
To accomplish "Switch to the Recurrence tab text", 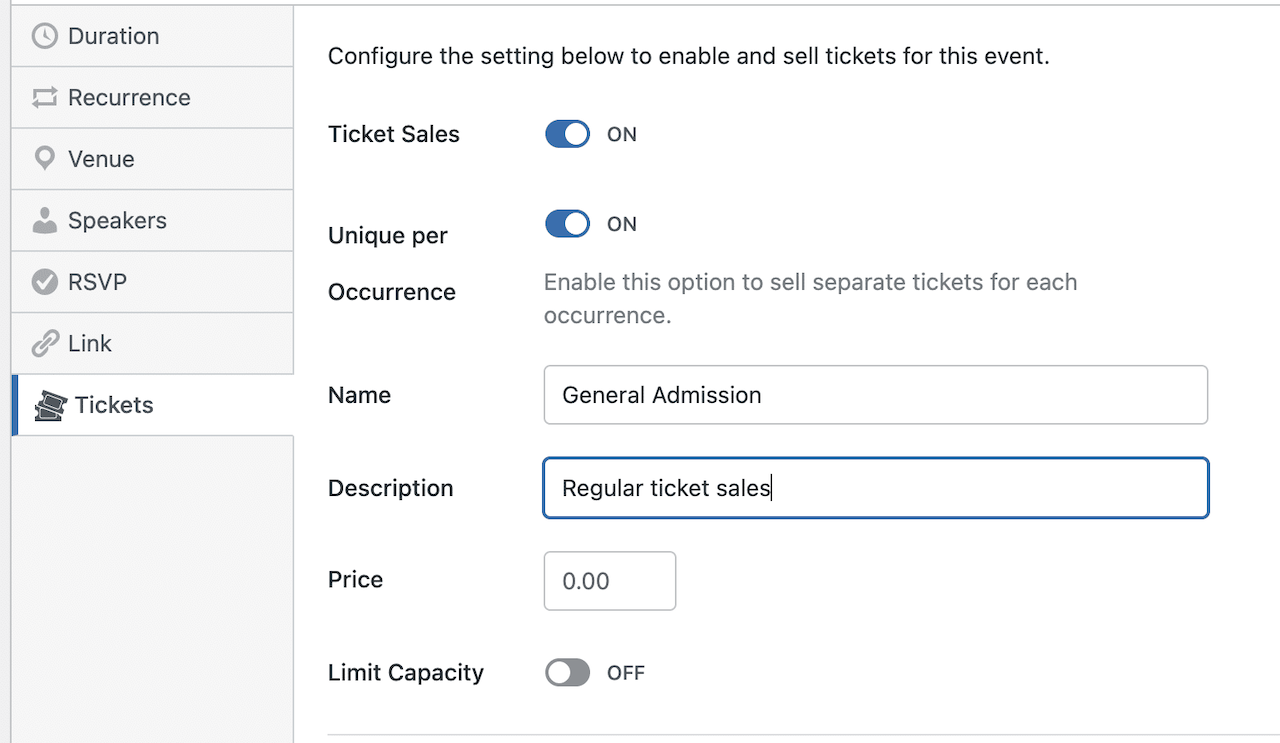I will coord(129,98).
